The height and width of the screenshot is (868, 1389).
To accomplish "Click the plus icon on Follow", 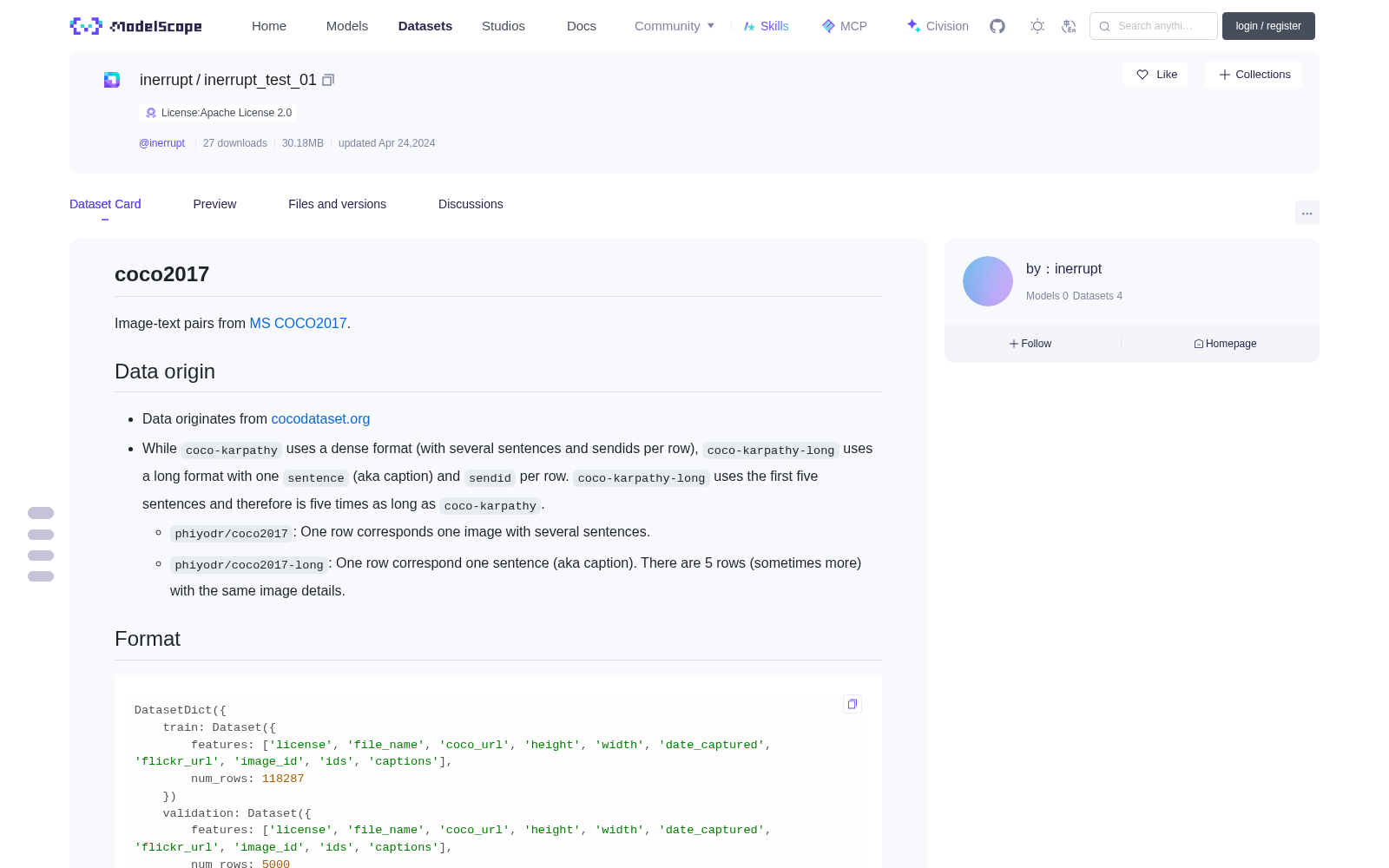I will (x=1013, y=344).
